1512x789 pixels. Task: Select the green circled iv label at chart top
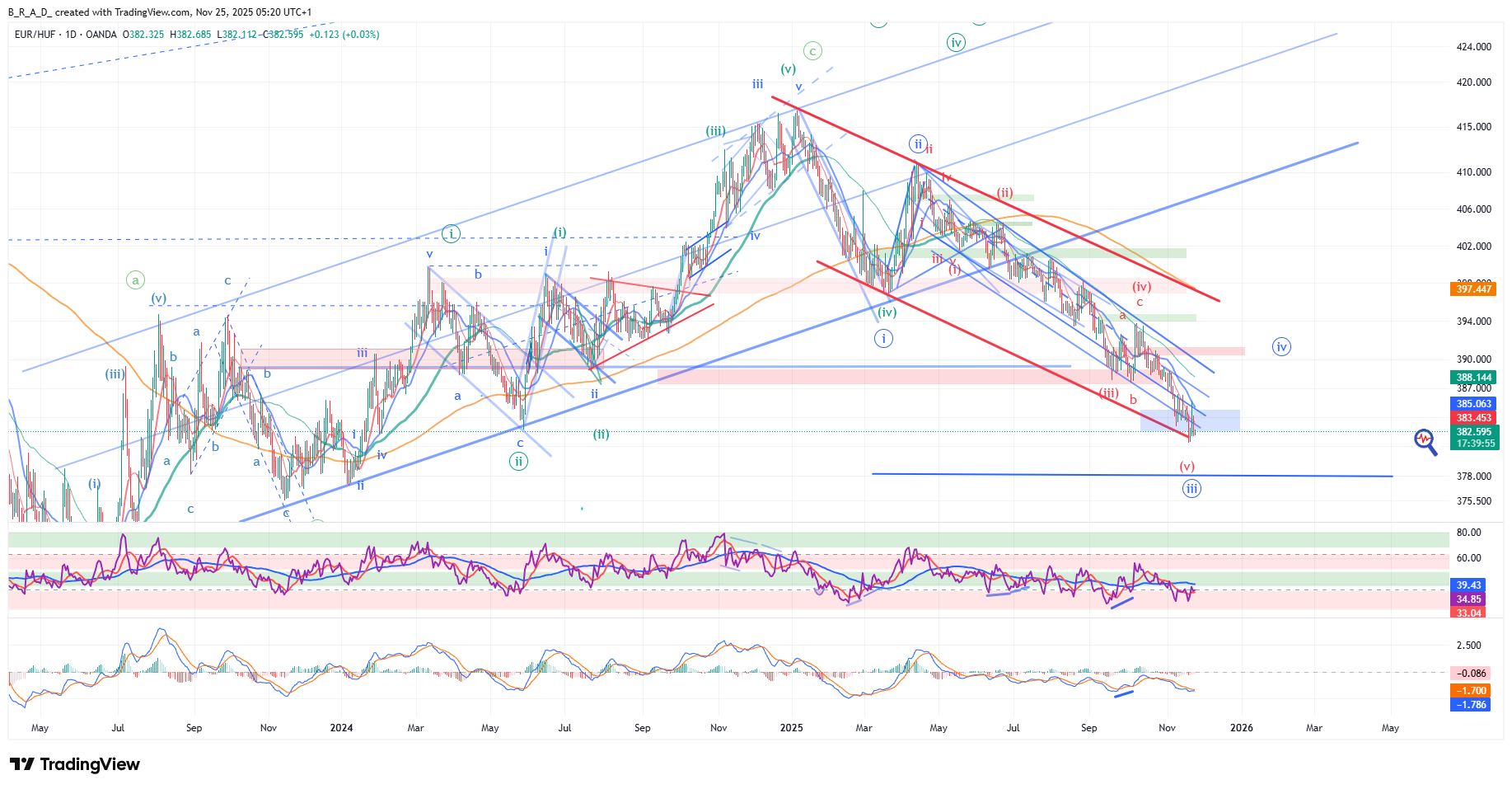[956, 43]
